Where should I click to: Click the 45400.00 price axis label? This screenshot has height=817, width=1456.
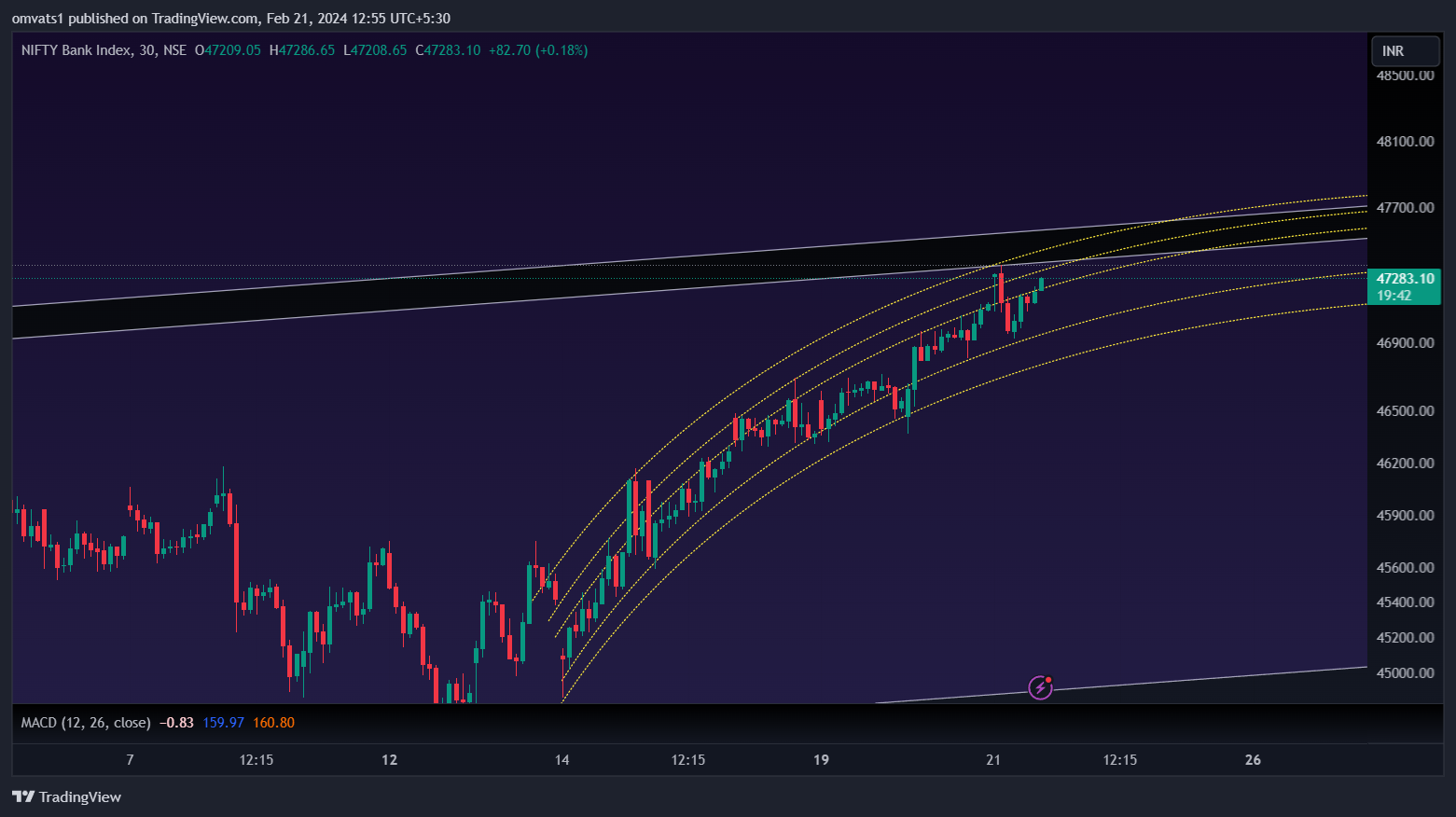[1405, 602]
